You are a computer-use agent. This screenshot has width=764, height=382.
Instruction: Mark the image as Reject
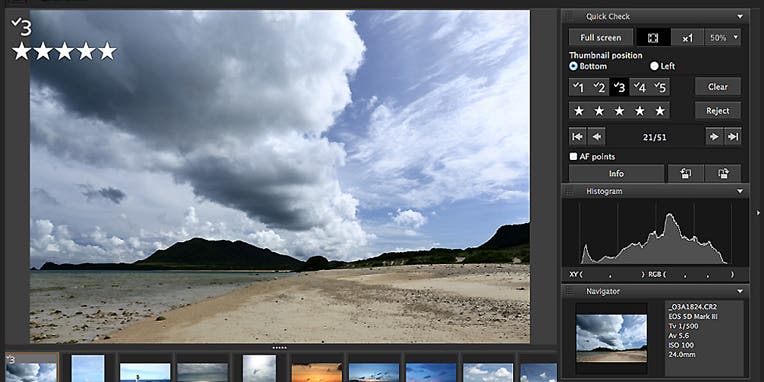tap(718, 111)
